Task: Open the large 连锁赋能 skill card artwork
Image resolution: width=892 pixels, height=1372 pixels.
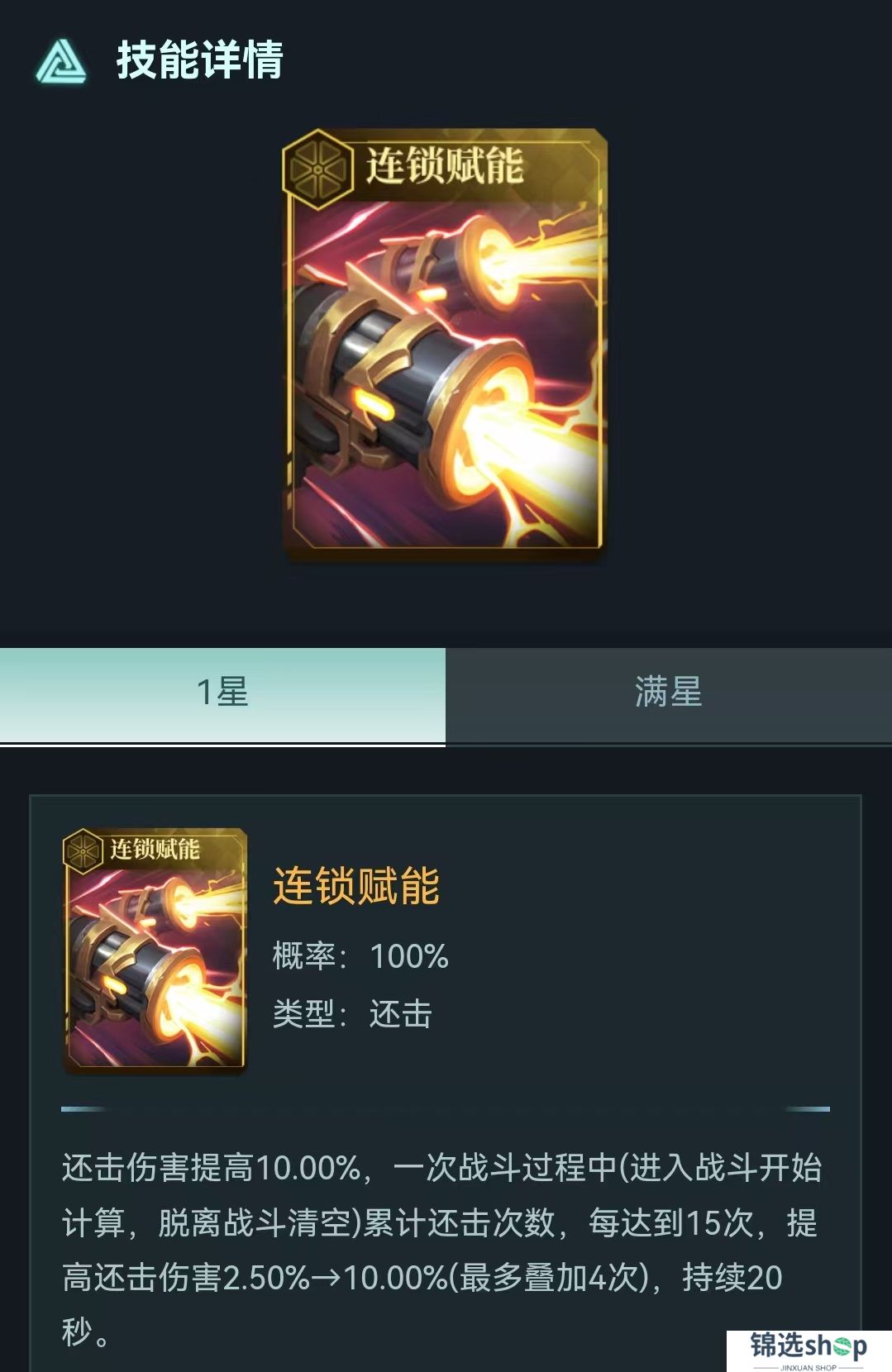Action: pos(445,344)
